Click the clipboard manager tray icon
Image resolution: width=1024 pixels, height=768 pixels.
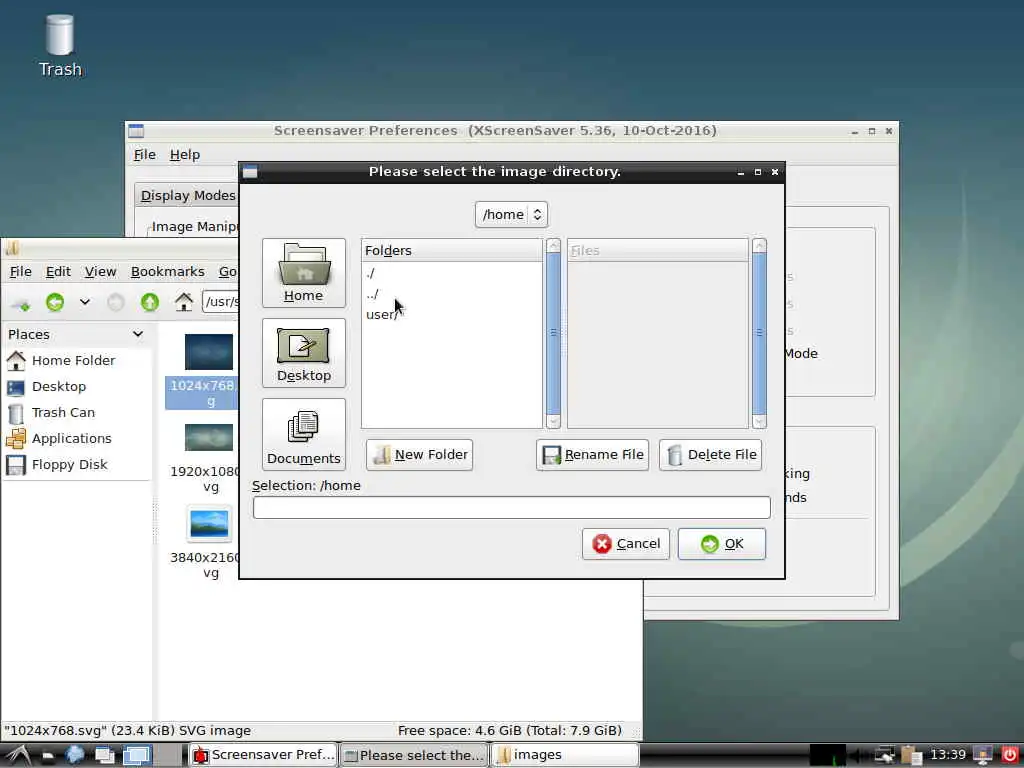click(x=911, y=756)
